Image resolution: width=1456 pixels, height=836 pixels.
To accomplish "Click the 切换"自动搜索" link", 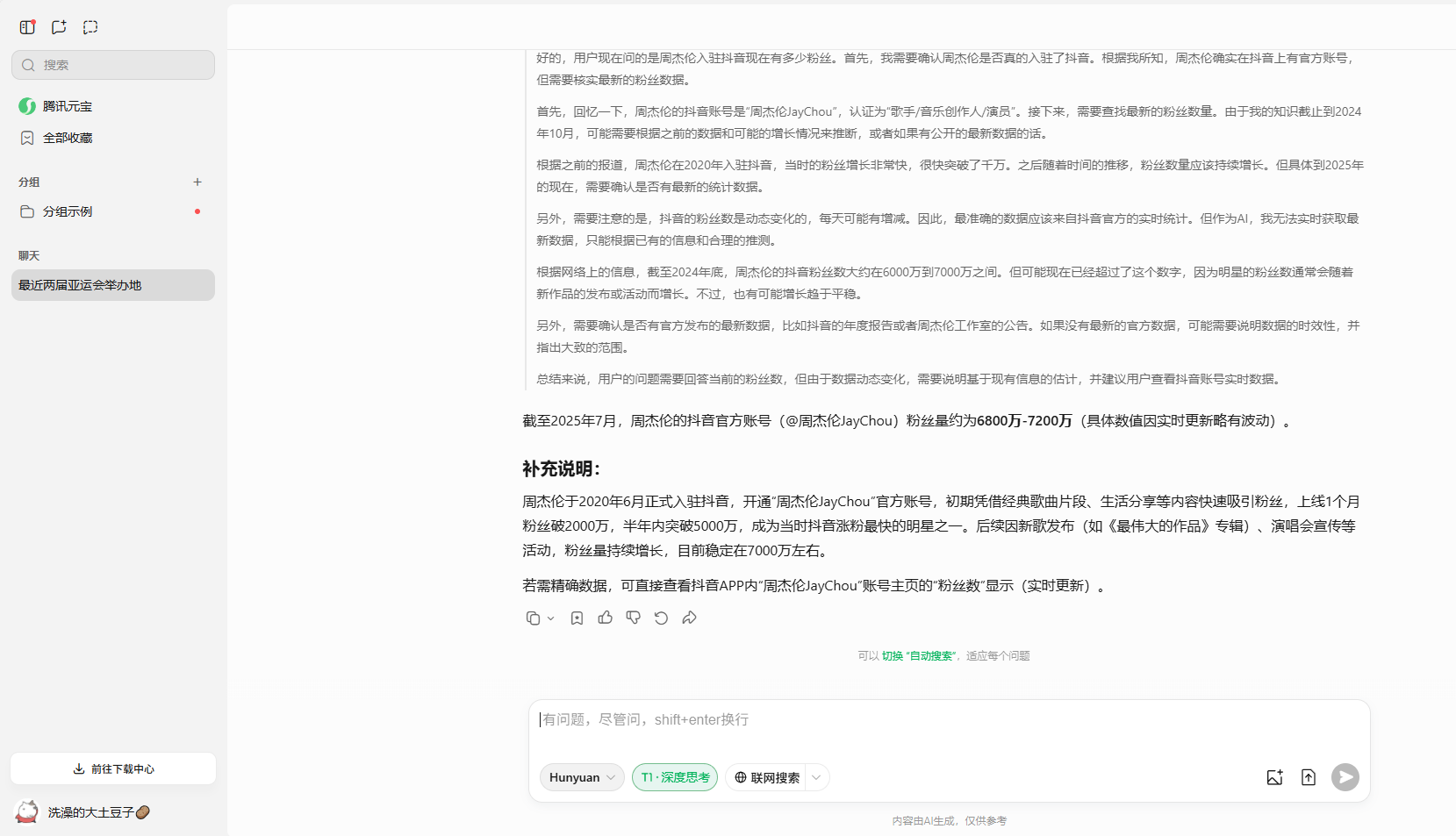I will pos(918,656).
